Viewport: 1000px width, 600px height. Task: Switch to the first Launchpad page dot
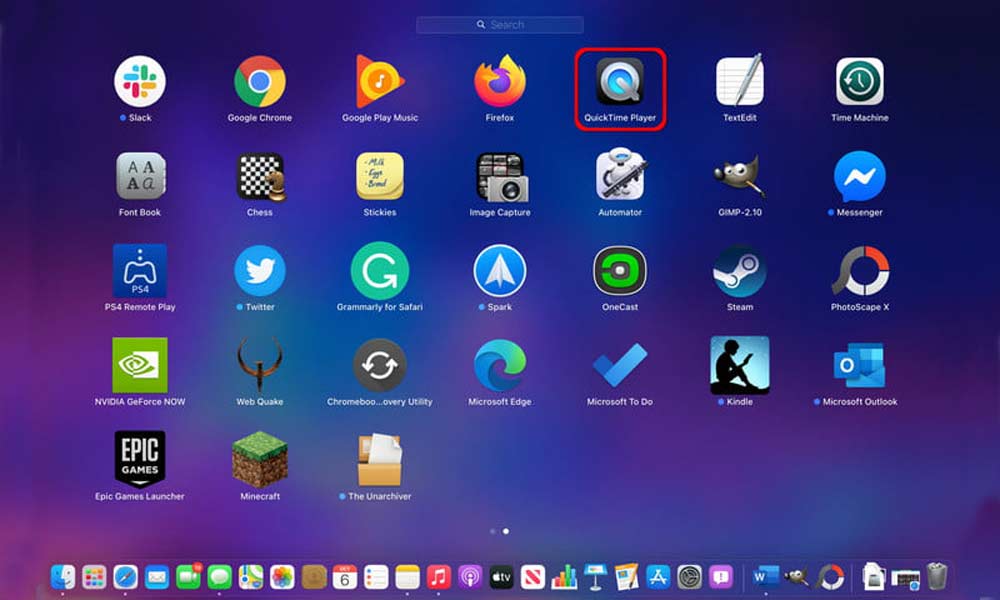(493, 531)
